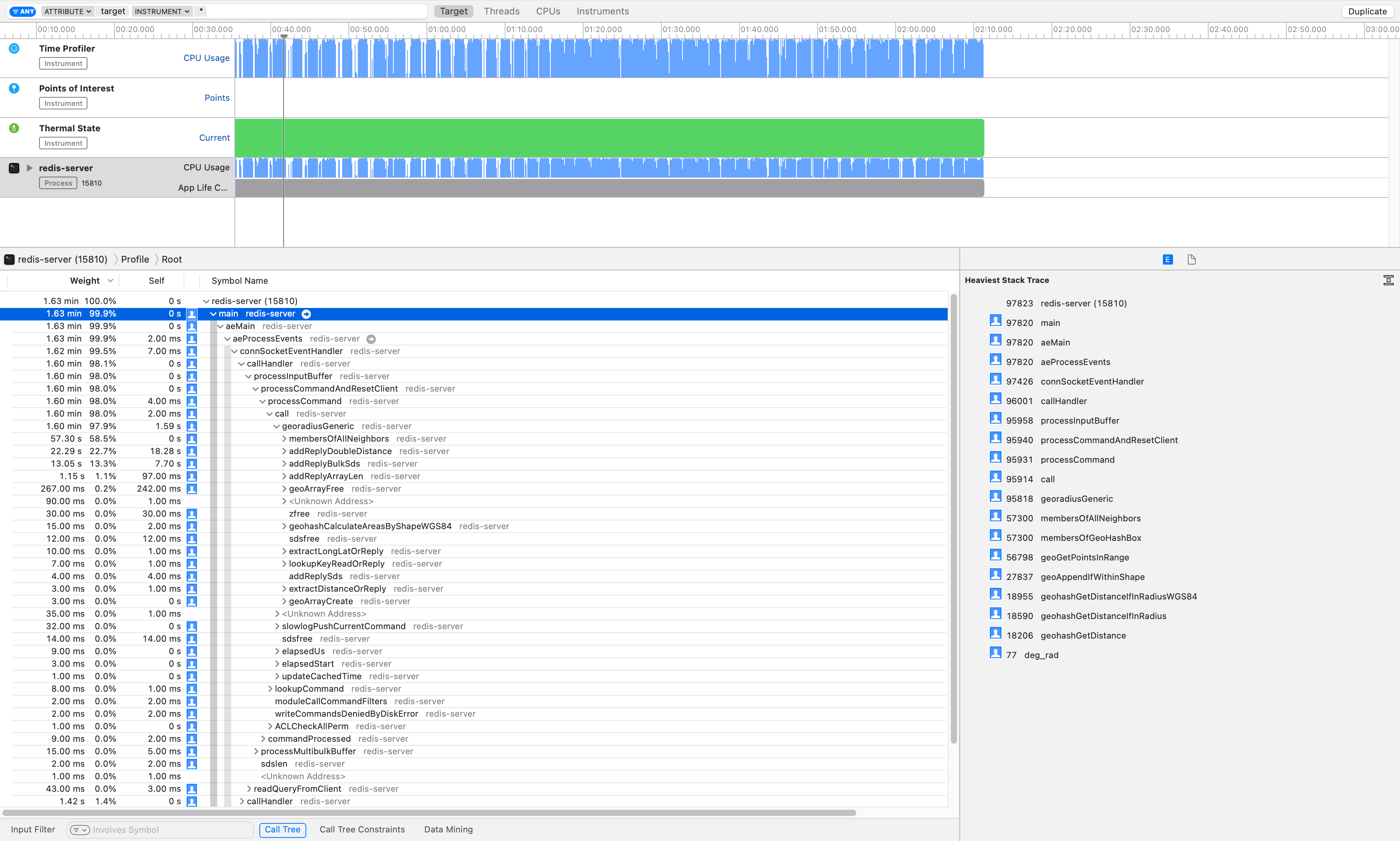
Task: Switch to the Target view tab
Action: (x=454, y=11)
